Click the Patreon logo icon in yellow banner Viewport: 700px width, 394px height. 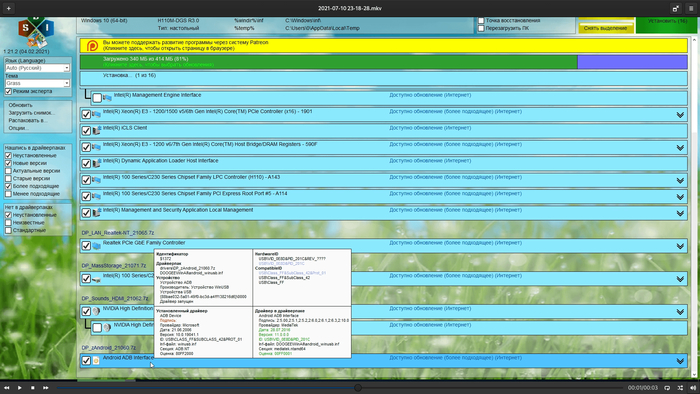pyautogui.click(x=92, y=46)
